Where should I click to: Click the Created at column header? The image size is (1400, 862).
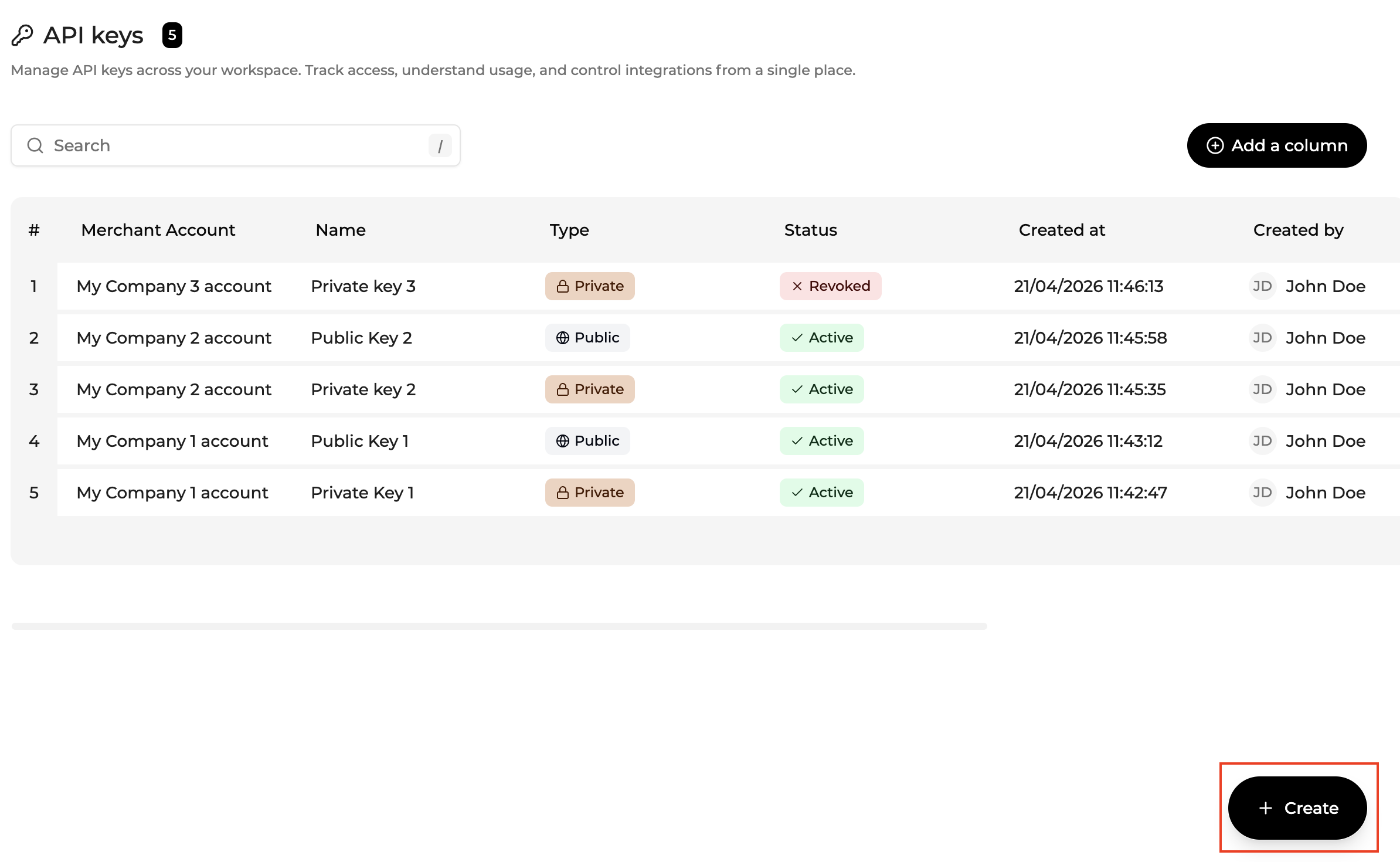[1061, 230]
